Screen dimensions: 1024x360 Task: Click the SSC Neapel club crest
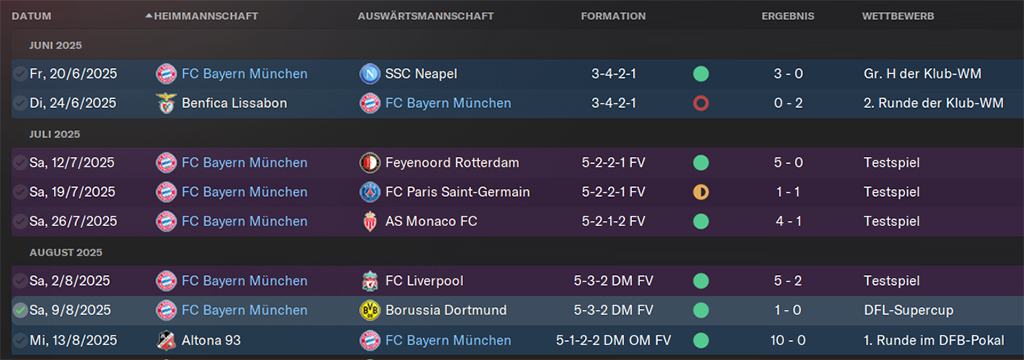click(x=370, y=74)
